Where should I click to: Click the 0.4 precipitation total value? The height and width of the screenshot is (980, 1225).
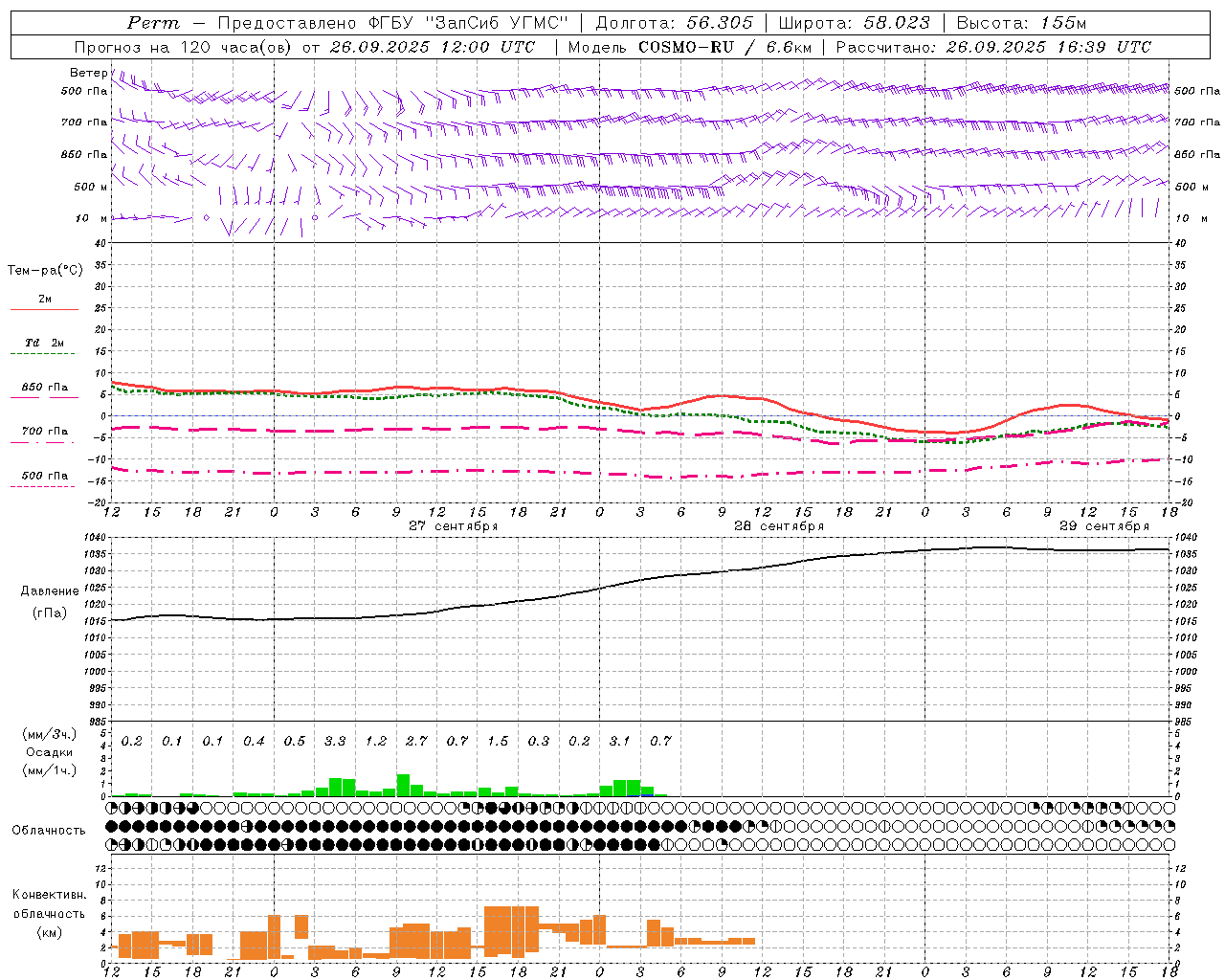tap(254, 741)
